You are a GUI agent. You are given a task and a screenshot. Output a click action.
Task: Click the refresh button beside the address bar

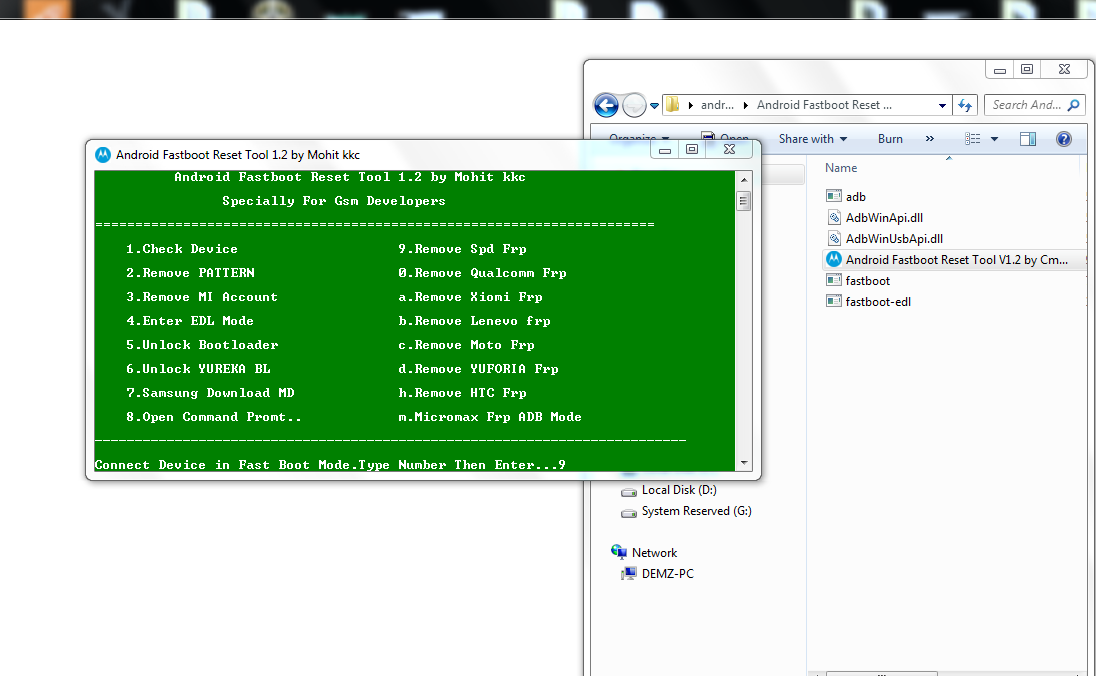pos(965,106)
